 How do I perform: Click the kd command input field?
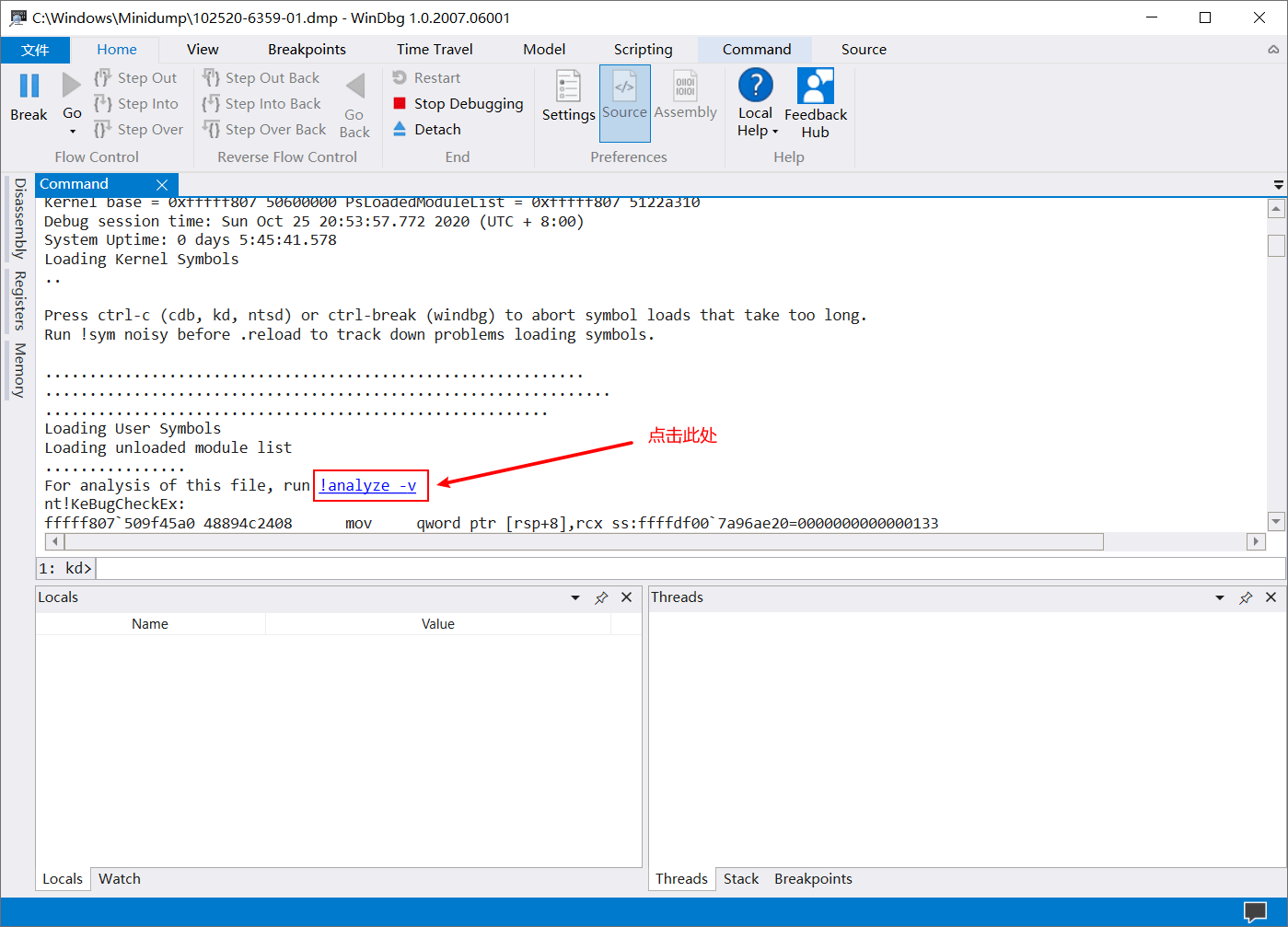[x=690, y=568]
